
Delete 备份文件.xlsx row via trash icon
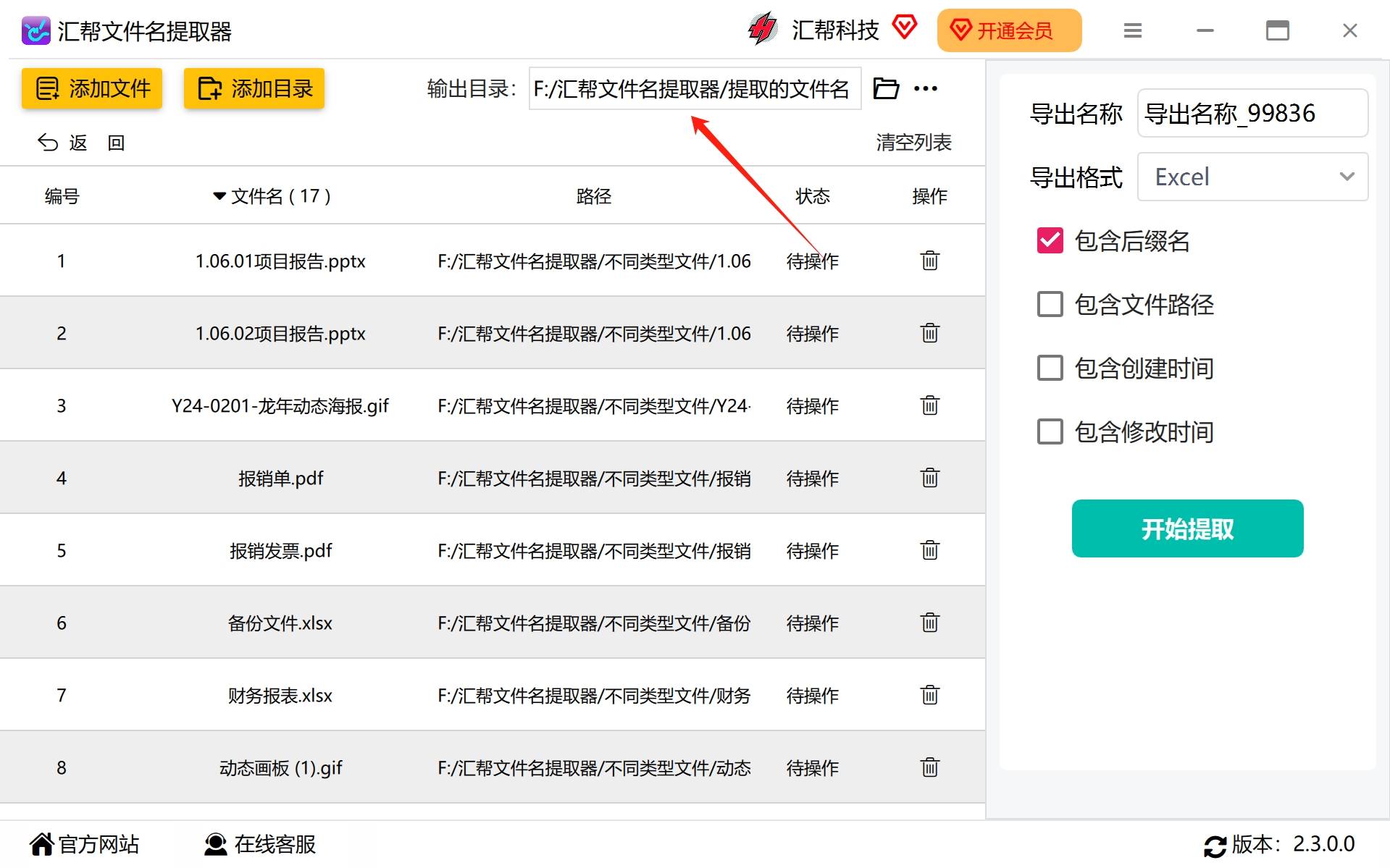(x=930, y=622)
